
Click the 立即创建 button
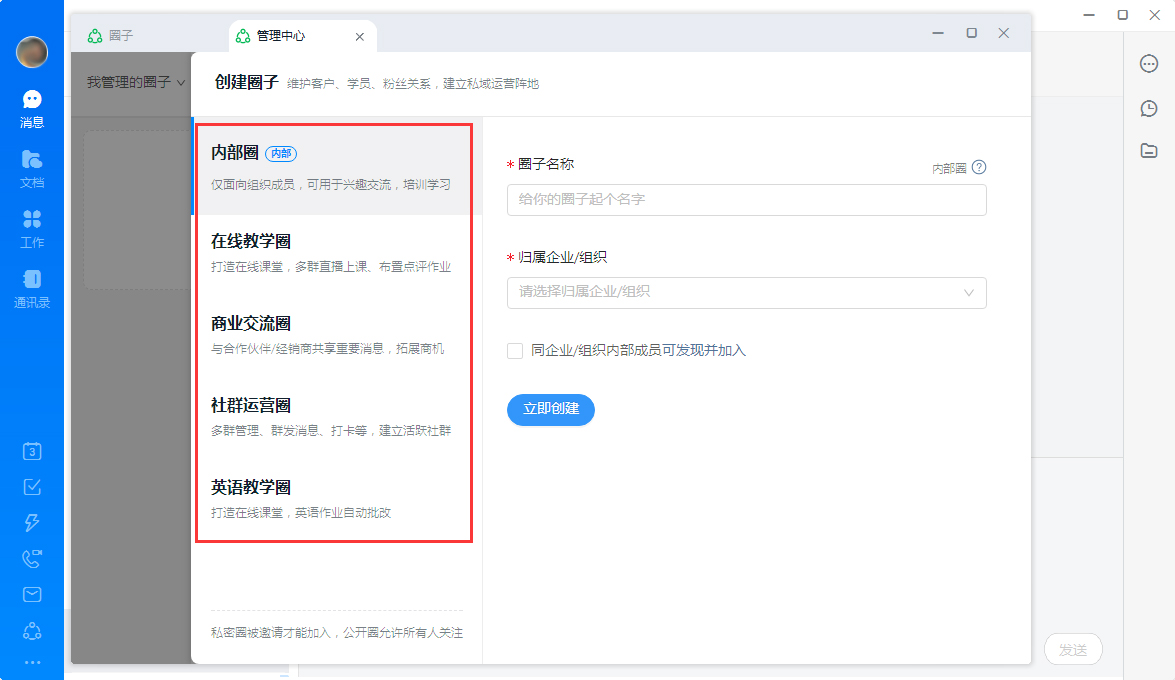[x=550, y=409]
